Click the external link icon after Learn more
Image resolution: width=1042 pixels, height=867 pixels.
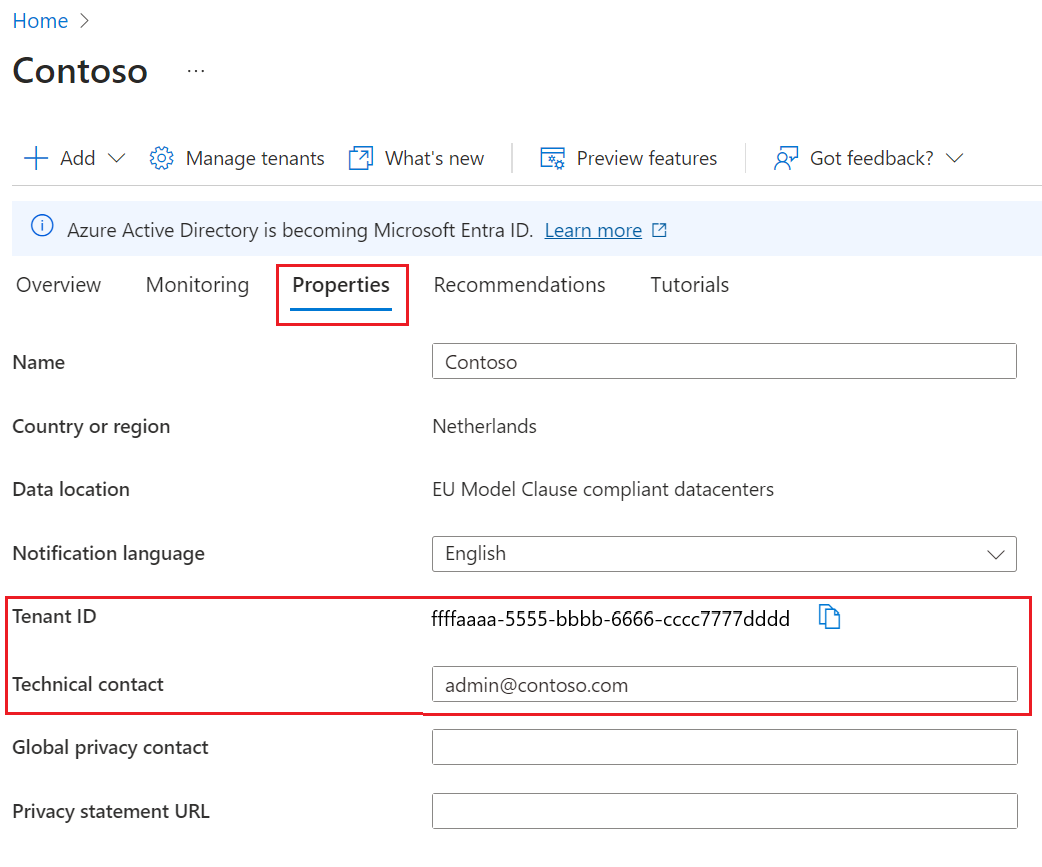(x=659, y=230)
